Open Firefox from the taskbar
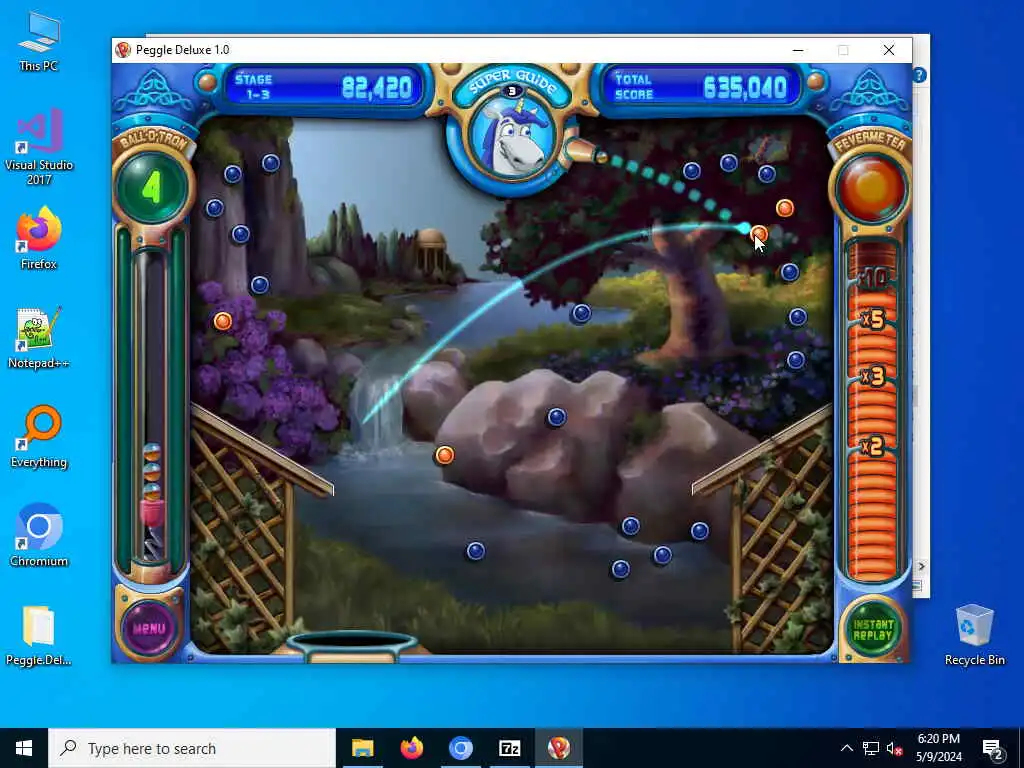 click(x=411, y=748)
